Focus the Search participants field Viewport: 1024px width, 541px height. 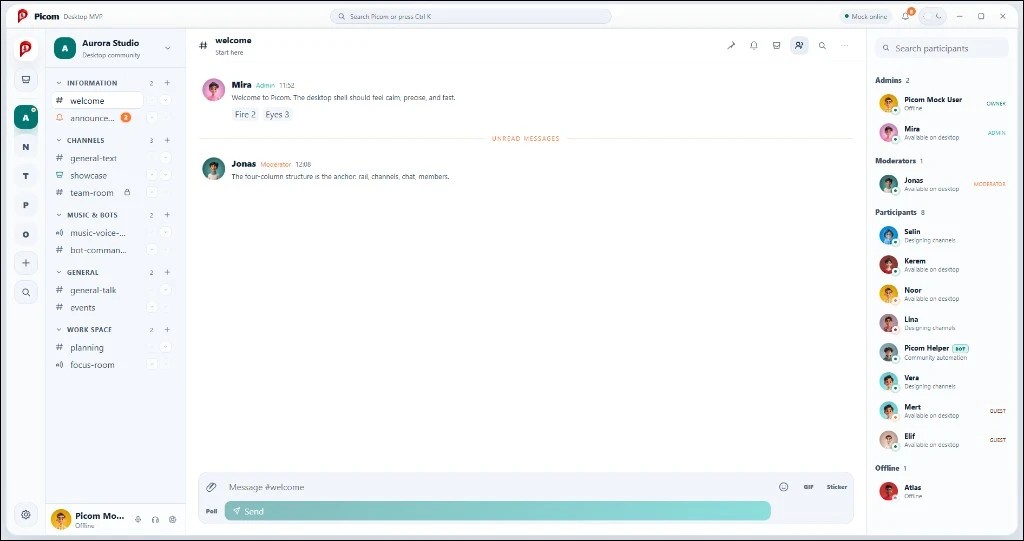[x=942, y=48]
